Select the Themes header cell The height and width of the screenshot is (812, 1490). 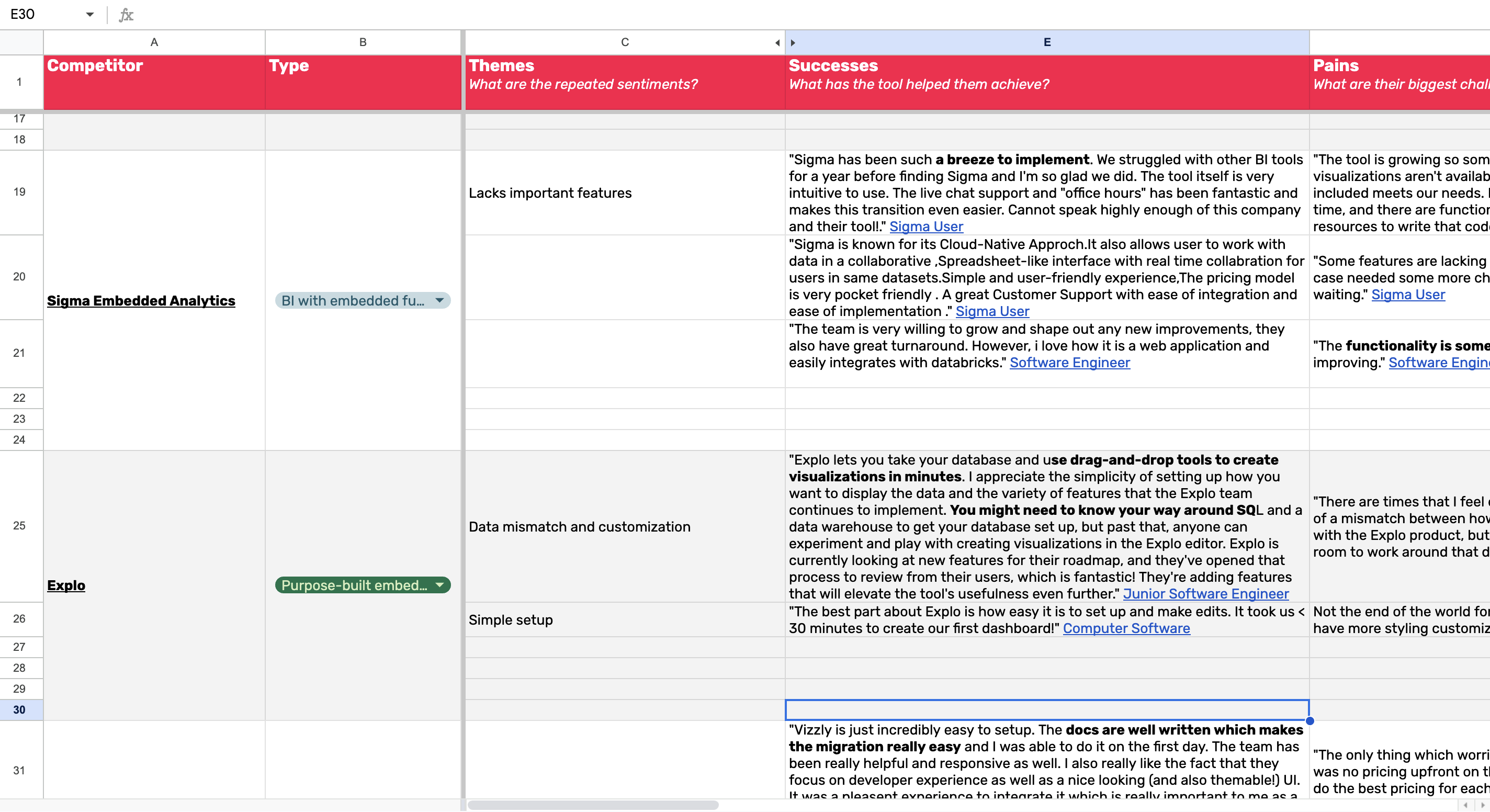[625, 82]
